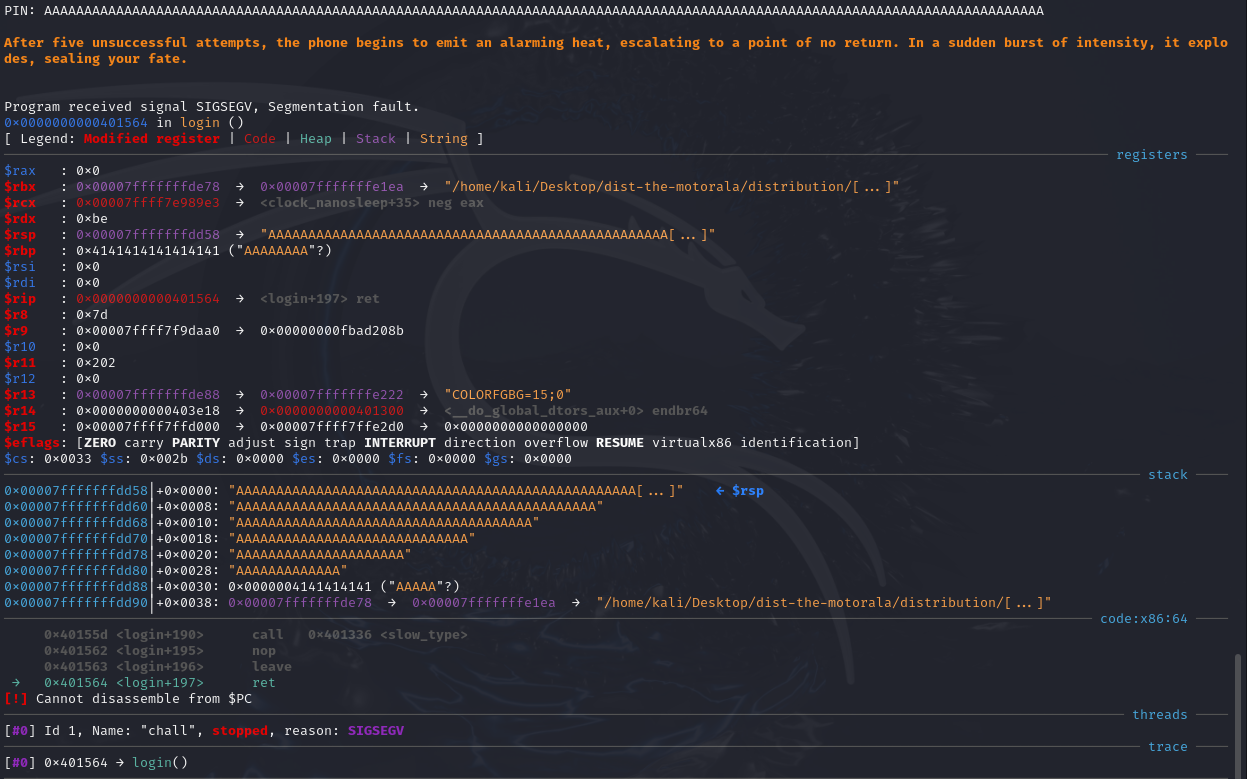Viewport: 1247px width, 779px height.
Task: Click the "registers" section header
Action: (x=1152, y=155)
